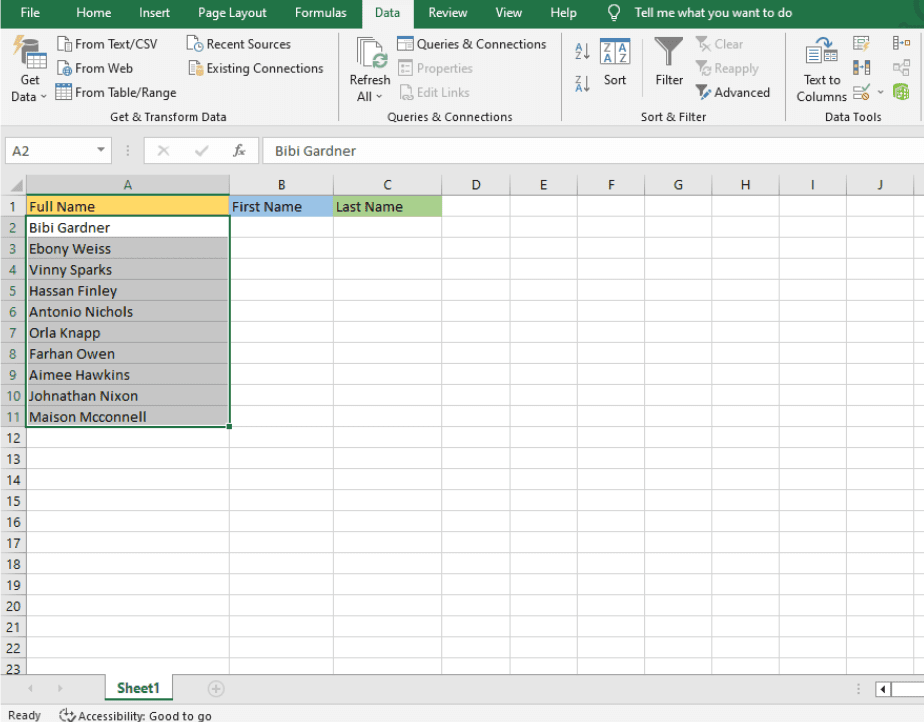Viewport: 924px width, 722px height.
Task: Sort data ascending with A-Z icon
Action: [x=581, y=50]
